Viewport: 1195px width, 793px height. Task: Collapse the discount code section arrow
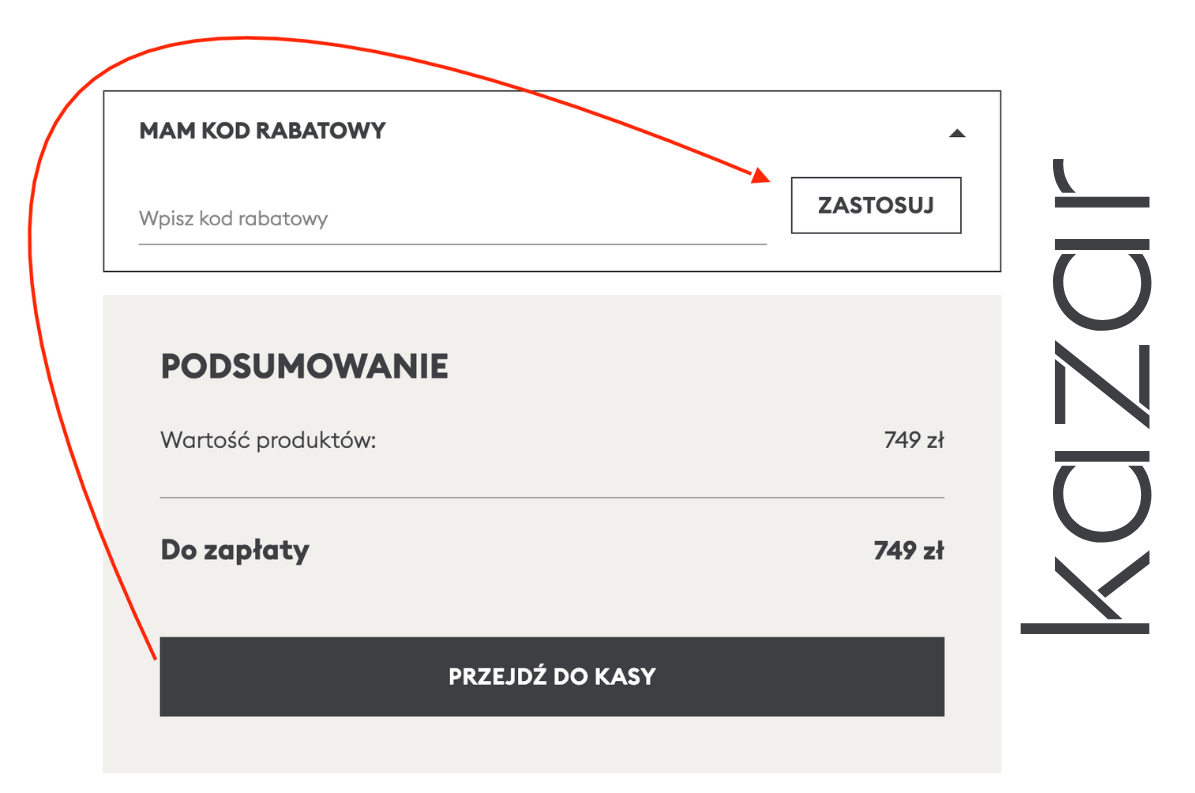(957, 133)
